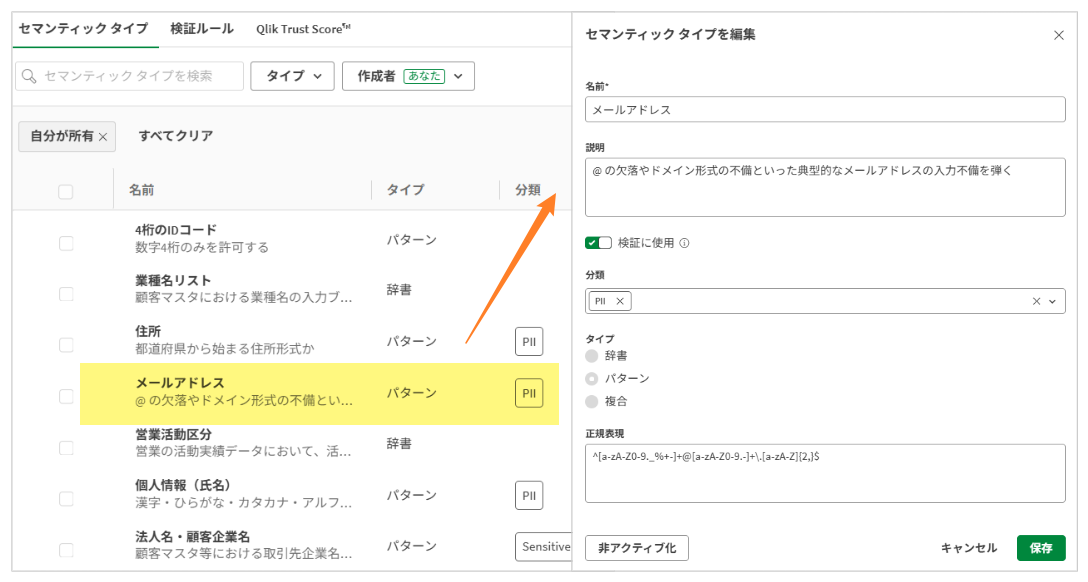Click the PII badge in 住所 row
The height and width of the screenshot is (582, 1088).
click(x=529, y=341)
